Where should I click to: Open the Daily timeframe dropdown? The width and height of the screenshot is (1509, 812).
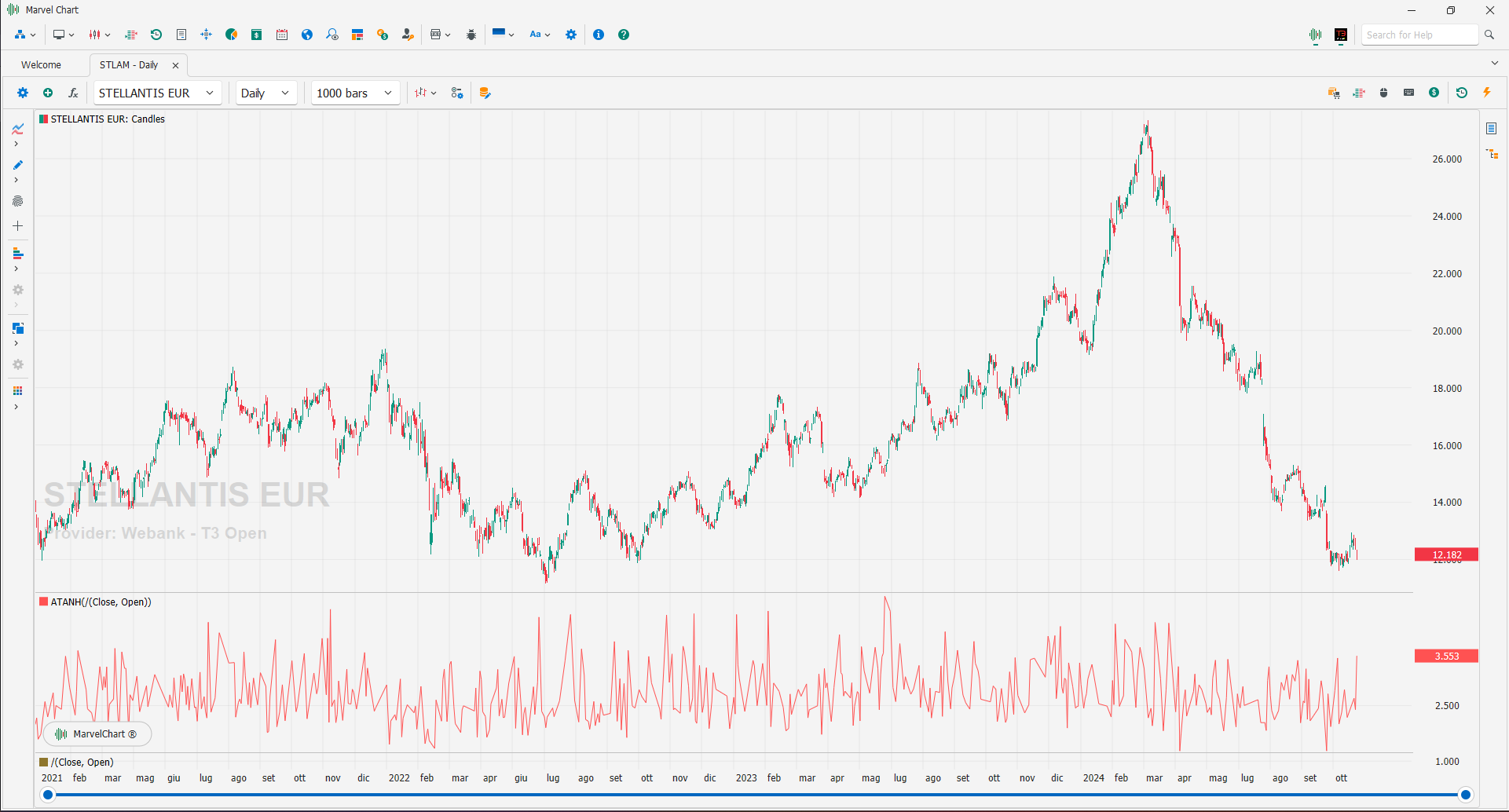click(x=266, y=93)
